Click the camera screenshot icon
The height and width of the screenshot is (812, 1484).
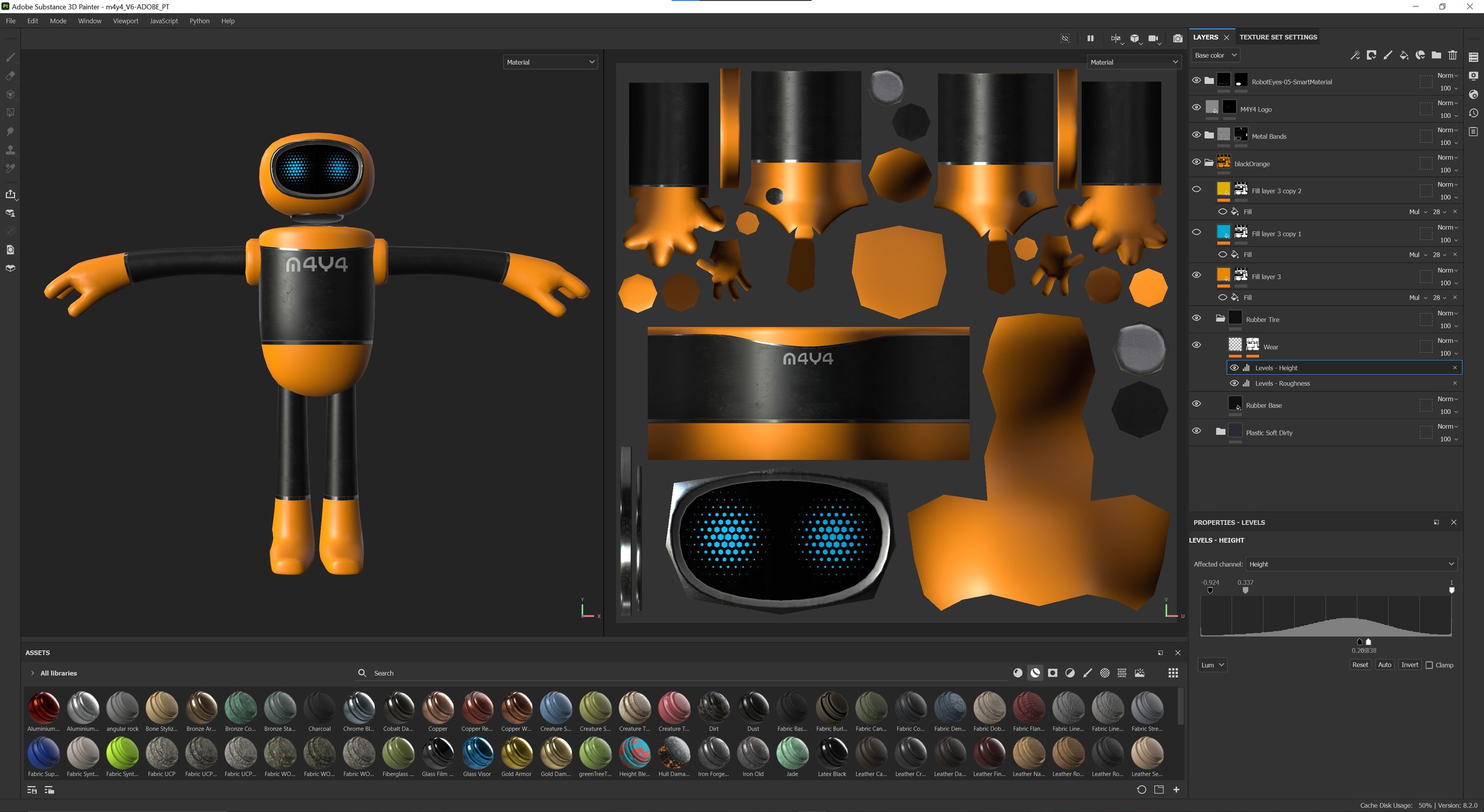(x=1178, y=39)
